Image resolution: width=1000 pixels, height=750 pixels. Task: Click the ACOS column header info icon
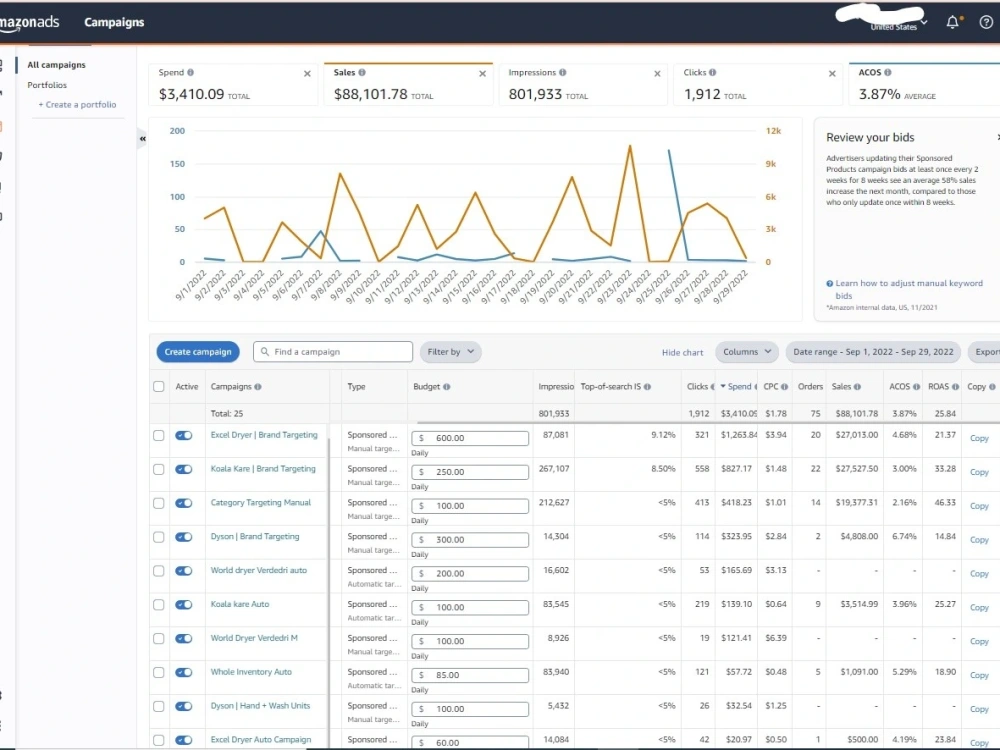[x=916, y=387]
